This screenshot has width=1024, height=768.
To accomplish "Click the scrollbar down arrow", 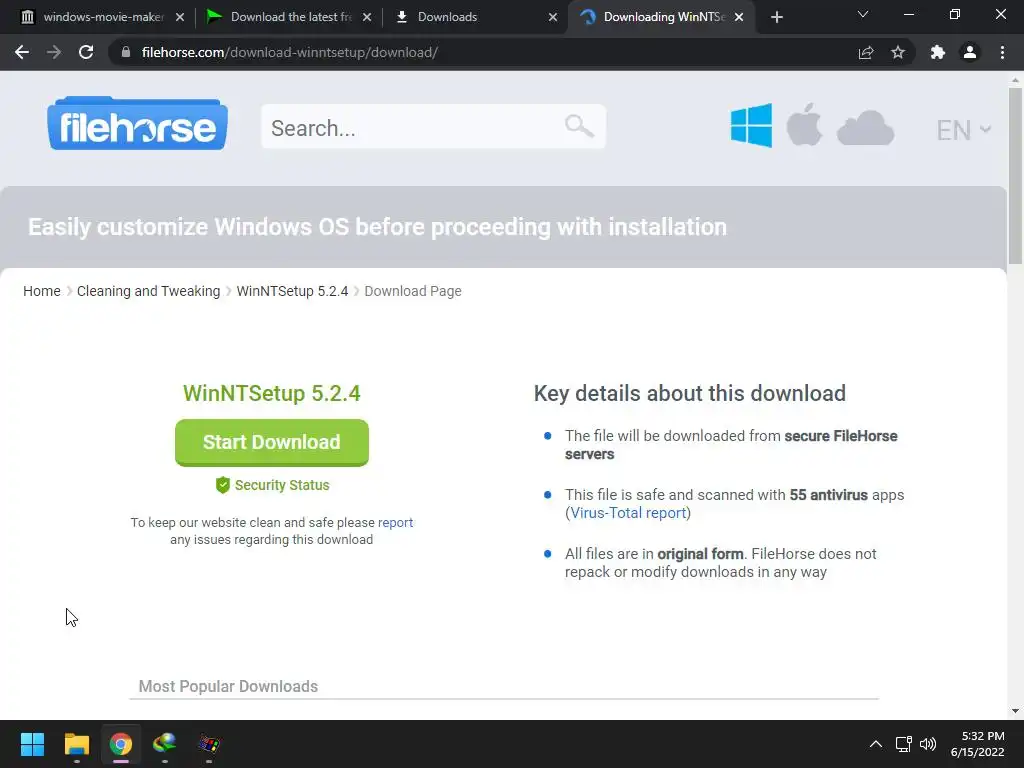I will [1015, 711].
